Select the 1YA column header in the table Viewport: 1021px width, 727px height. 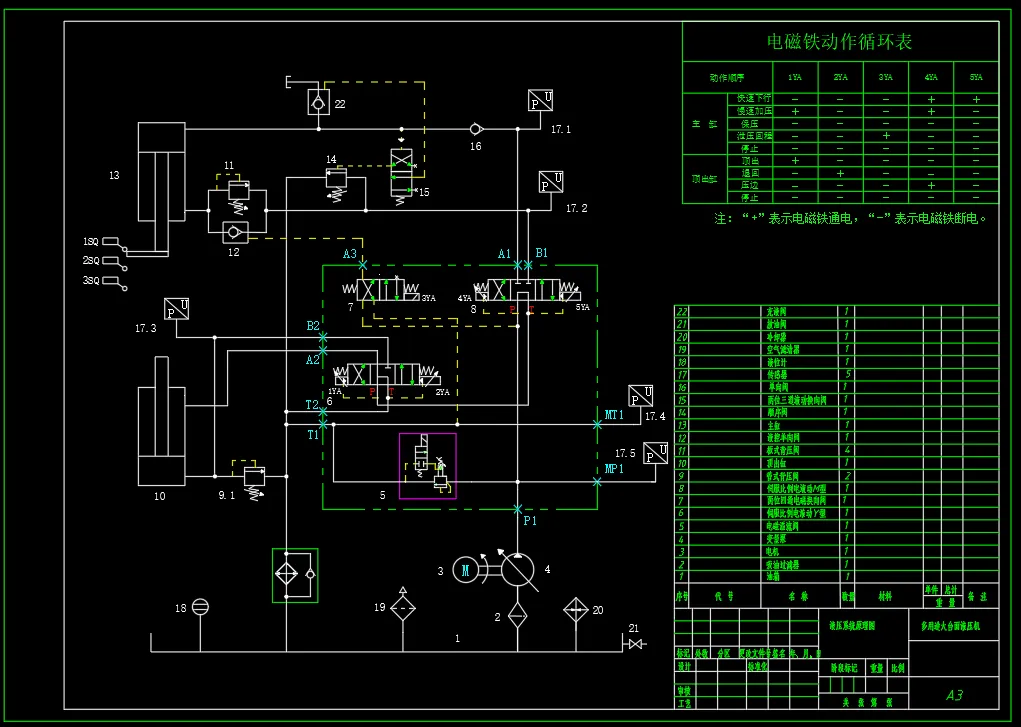tap(795, 78)
